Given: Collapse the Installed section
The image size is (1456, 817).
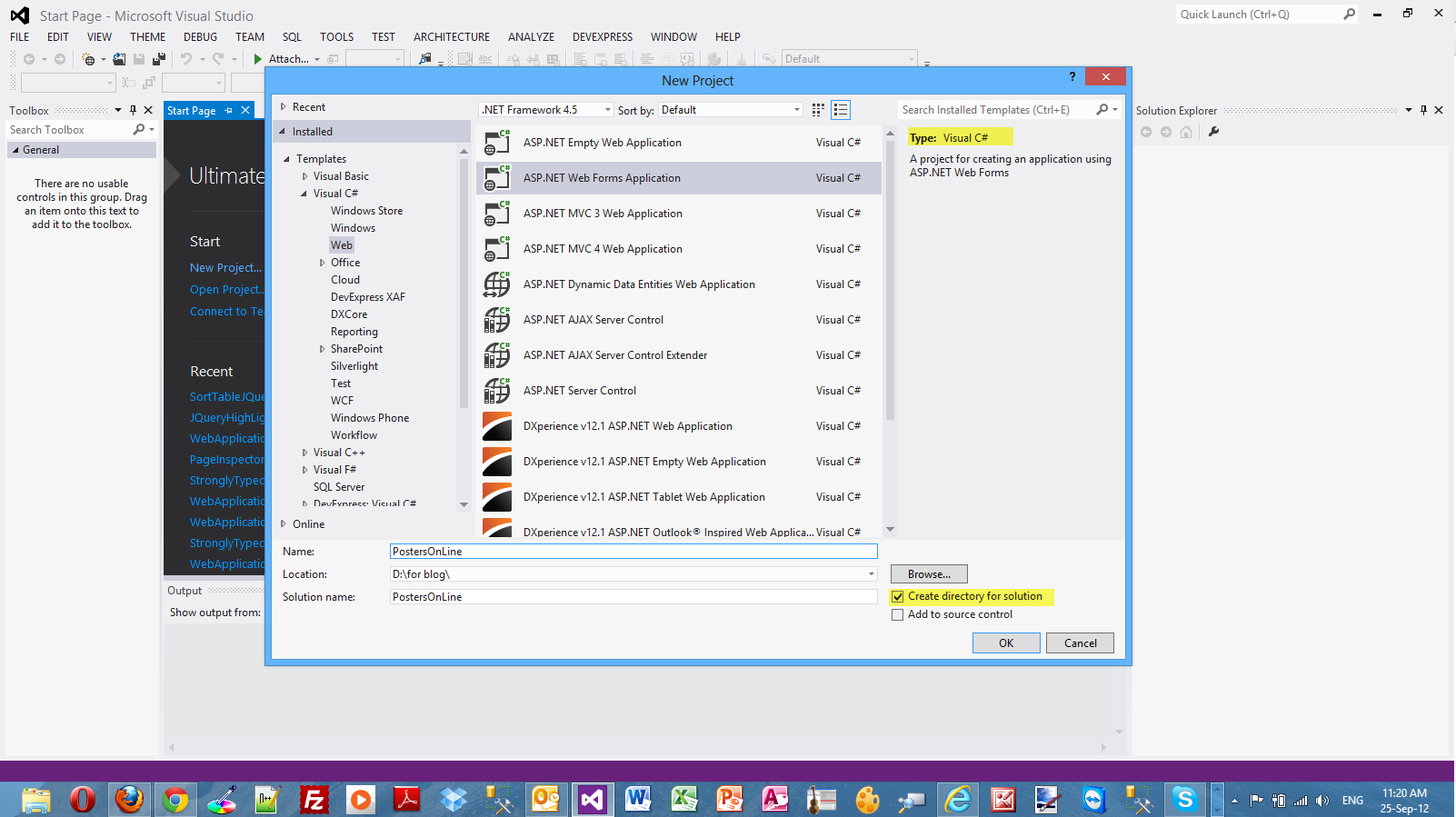Looking at the screenshot, I should [x=283, y=132].
